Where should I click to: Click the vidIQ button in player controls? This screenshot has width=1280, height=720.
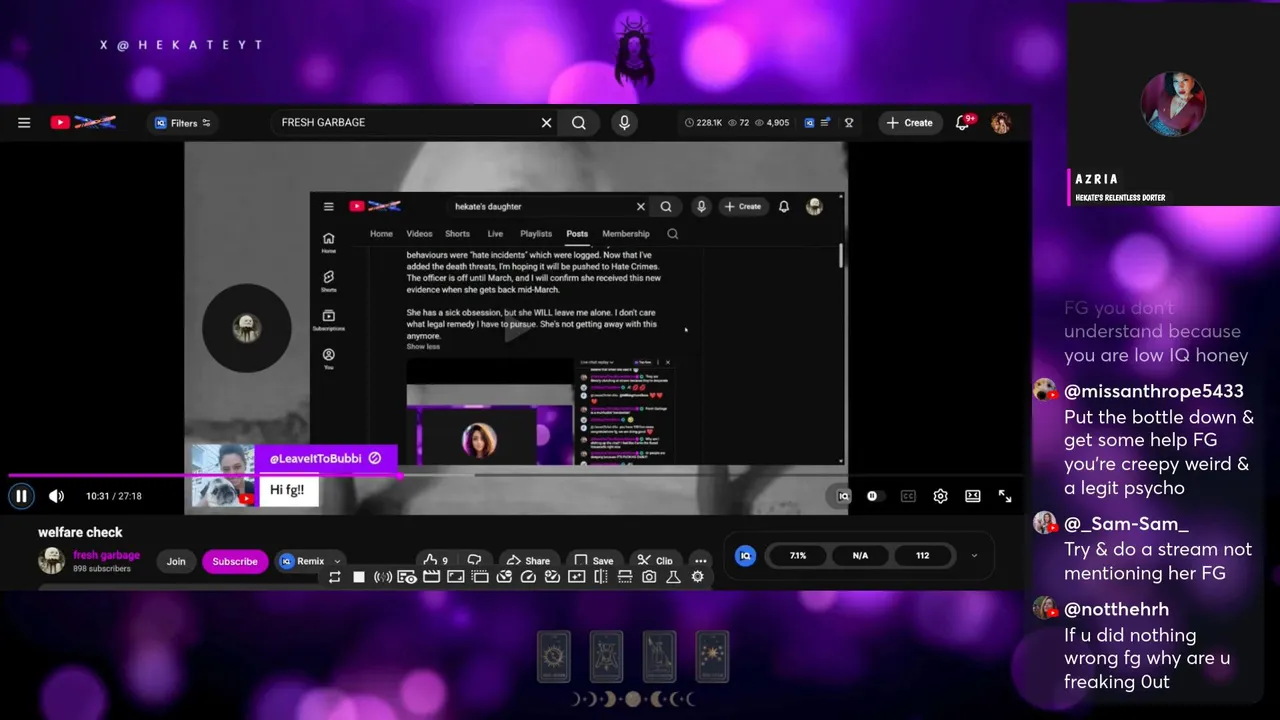843,496
